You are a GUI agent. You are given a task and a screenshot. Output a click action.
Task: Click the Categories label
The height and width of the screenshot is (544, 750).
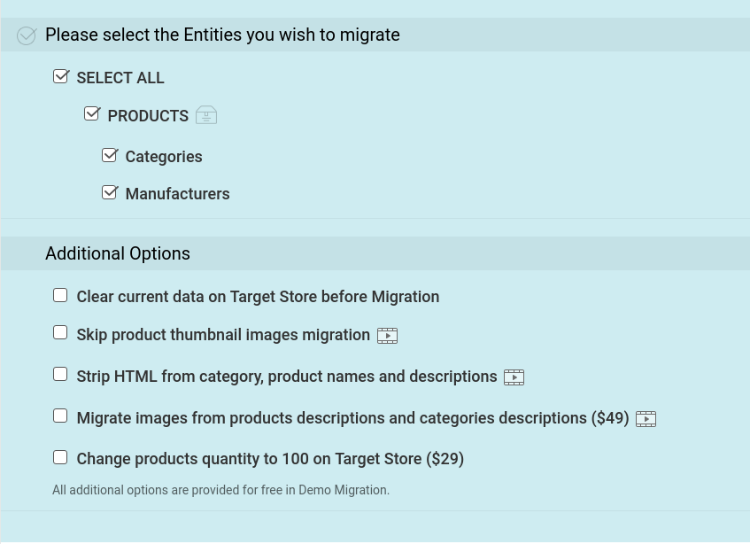[x=164, y=157]
